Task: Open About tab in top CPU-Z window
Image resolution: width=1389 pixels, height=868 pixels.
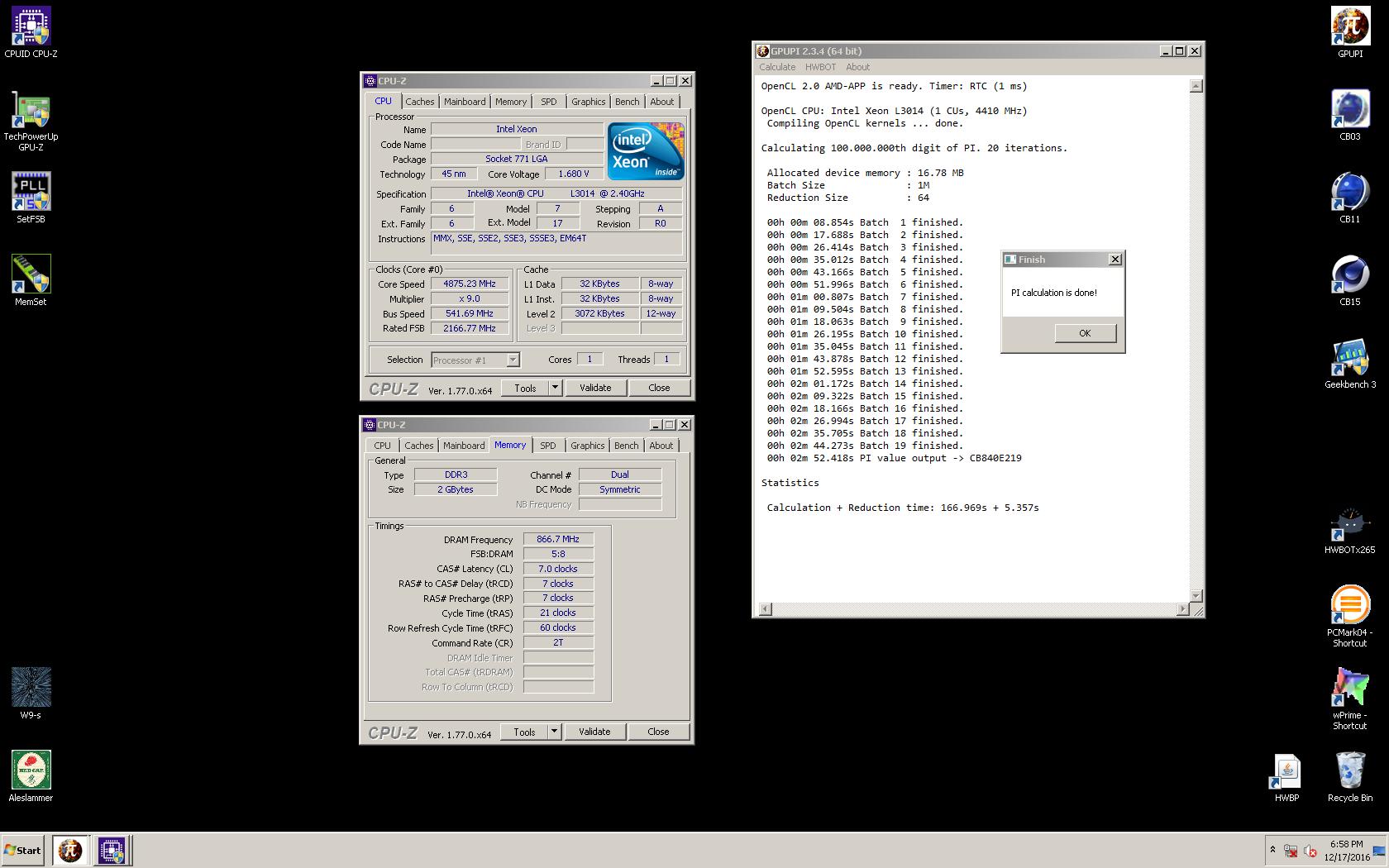Action: [662, 102]
